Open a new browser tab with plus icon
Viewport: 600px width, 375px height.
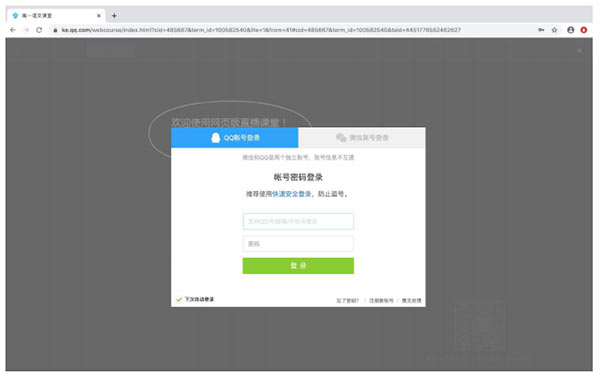(x=114, y=16)
